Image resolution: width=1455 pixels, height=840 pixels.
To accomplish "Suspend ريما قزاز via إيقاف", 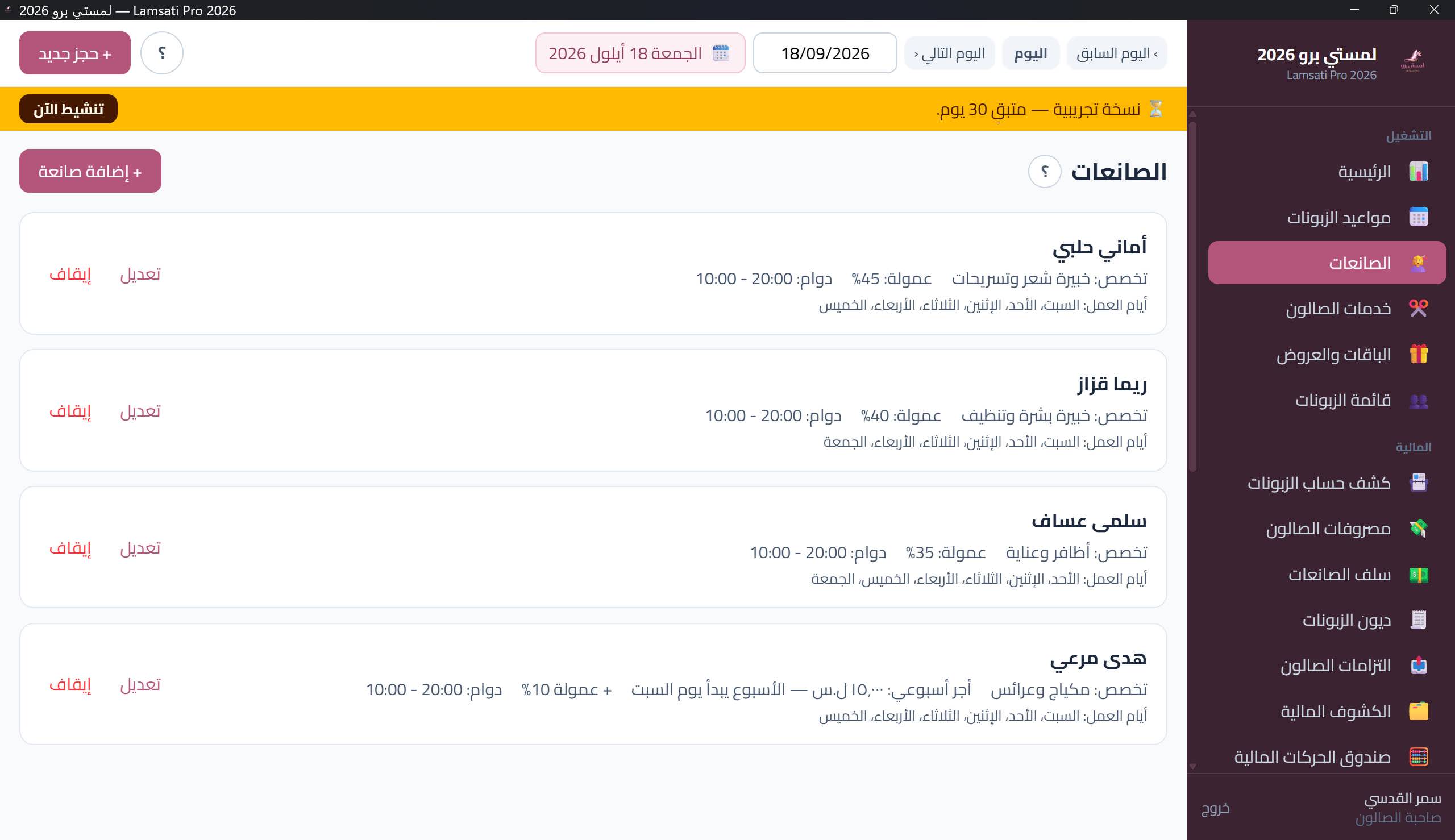I will (70, 411).
